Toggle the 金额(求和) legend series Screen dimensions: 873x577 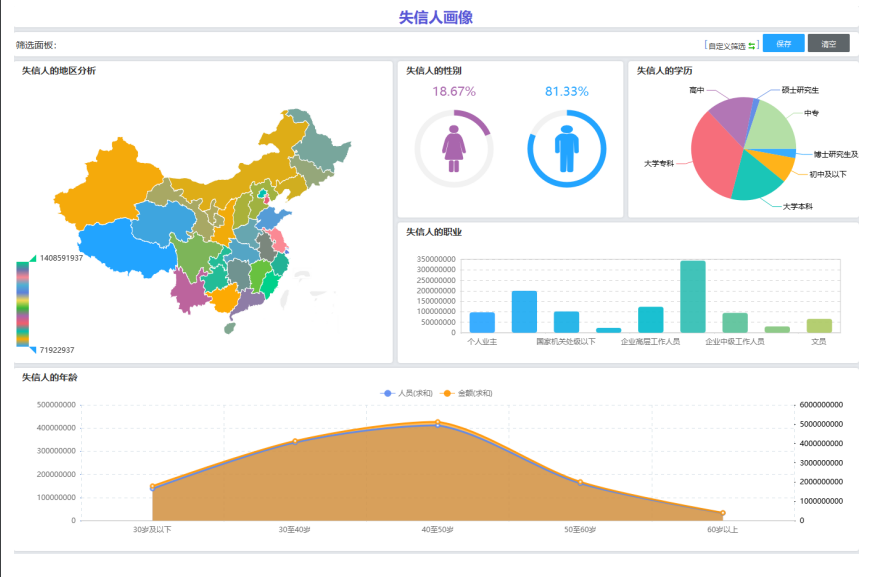tap(468, 393)
